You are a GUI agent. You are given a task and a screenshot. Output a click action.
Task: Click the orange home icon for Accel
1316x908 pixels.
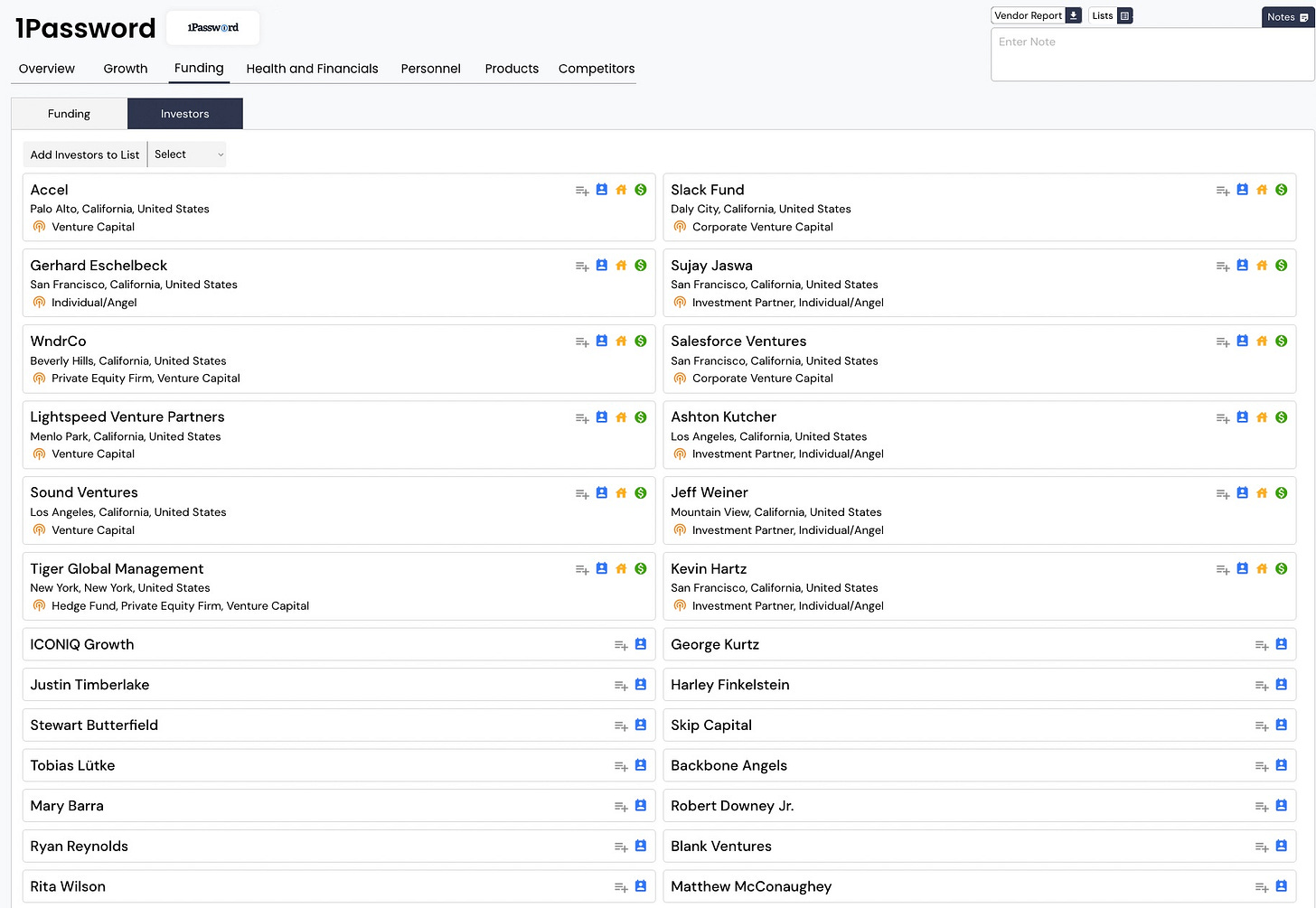[621, 190]
